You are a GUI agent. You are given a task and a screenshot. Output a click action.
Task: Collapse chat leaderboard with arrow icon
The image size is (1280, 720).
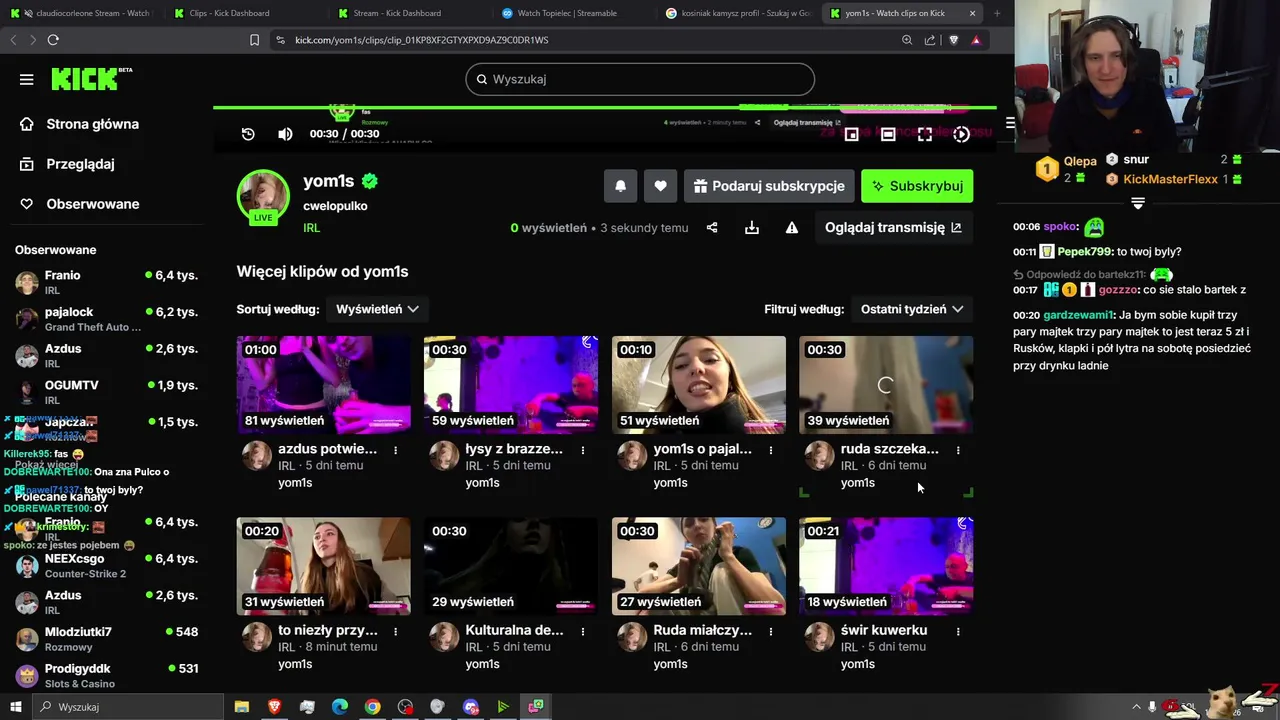(x=1138, y=203)
